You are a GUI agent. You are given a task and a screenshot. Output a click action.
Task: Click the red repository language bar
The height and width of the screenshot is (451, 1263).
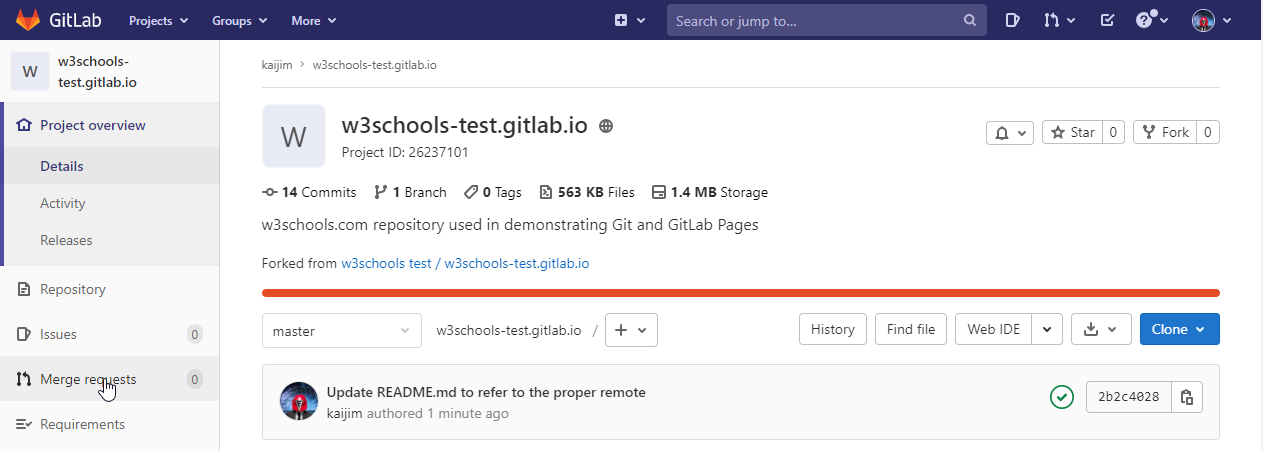[740, 293]
